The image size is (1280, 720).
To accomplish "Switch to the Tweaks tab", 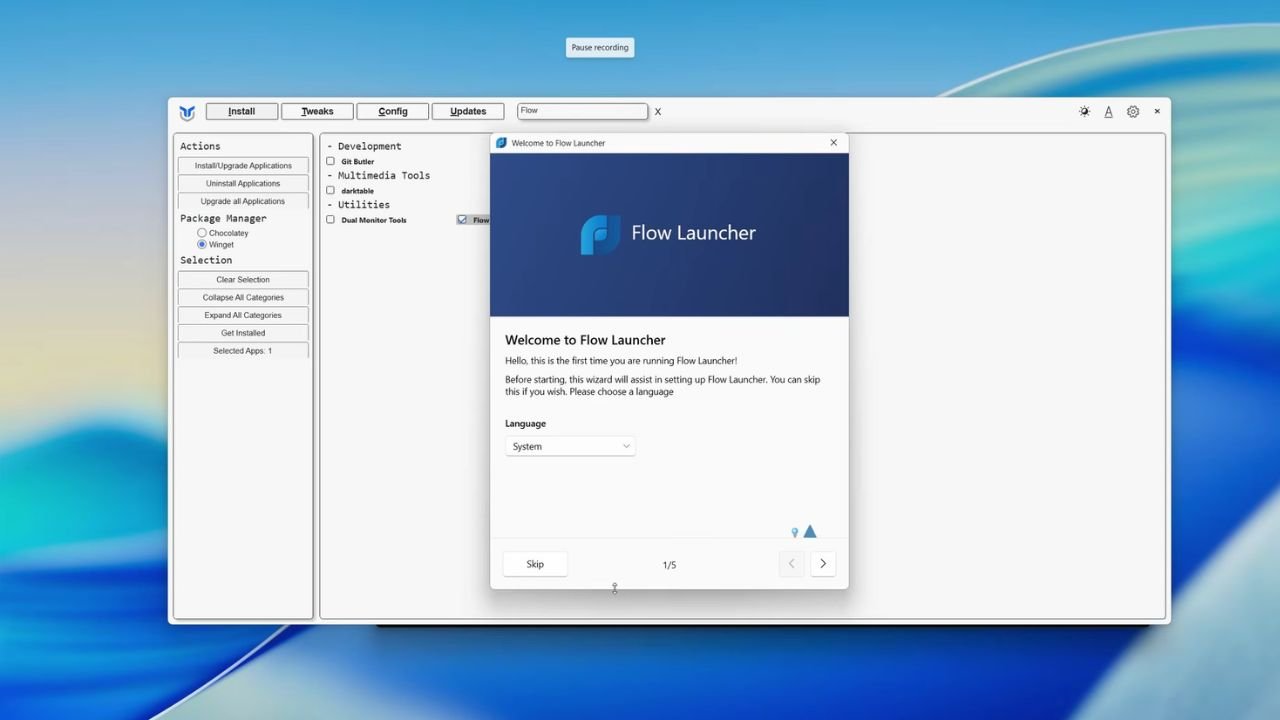I will click(317, 111).
